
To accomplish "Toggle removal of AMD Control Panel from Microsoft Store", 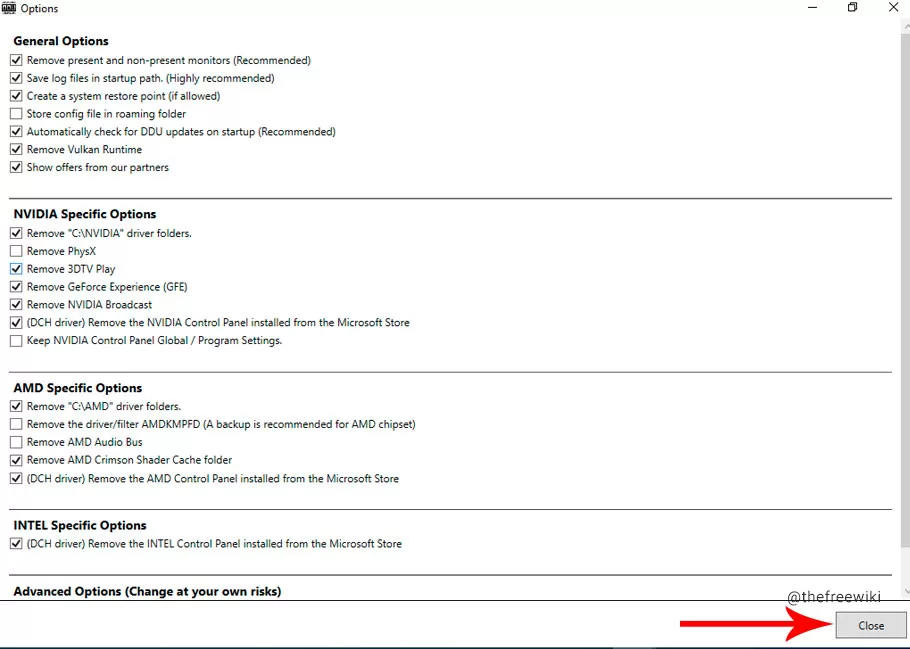I will [16, 479].
